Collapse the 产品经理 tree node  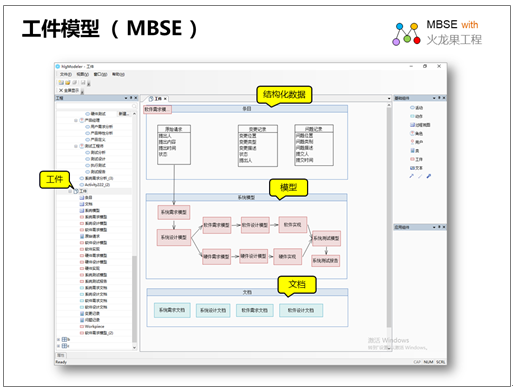click(x=76, y=120)
